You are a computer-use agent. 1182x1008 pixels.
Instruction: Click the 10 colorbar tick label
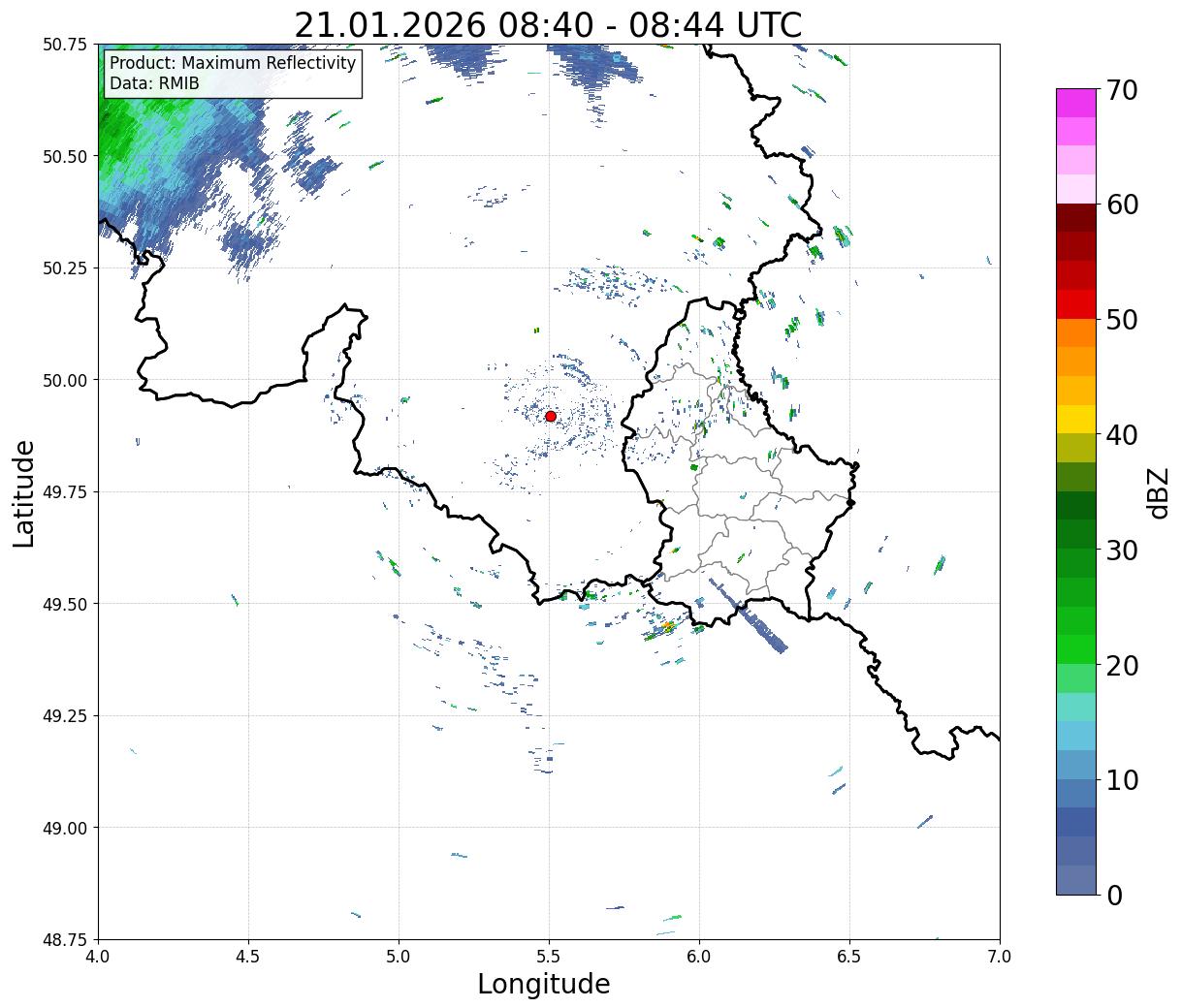1121,780
